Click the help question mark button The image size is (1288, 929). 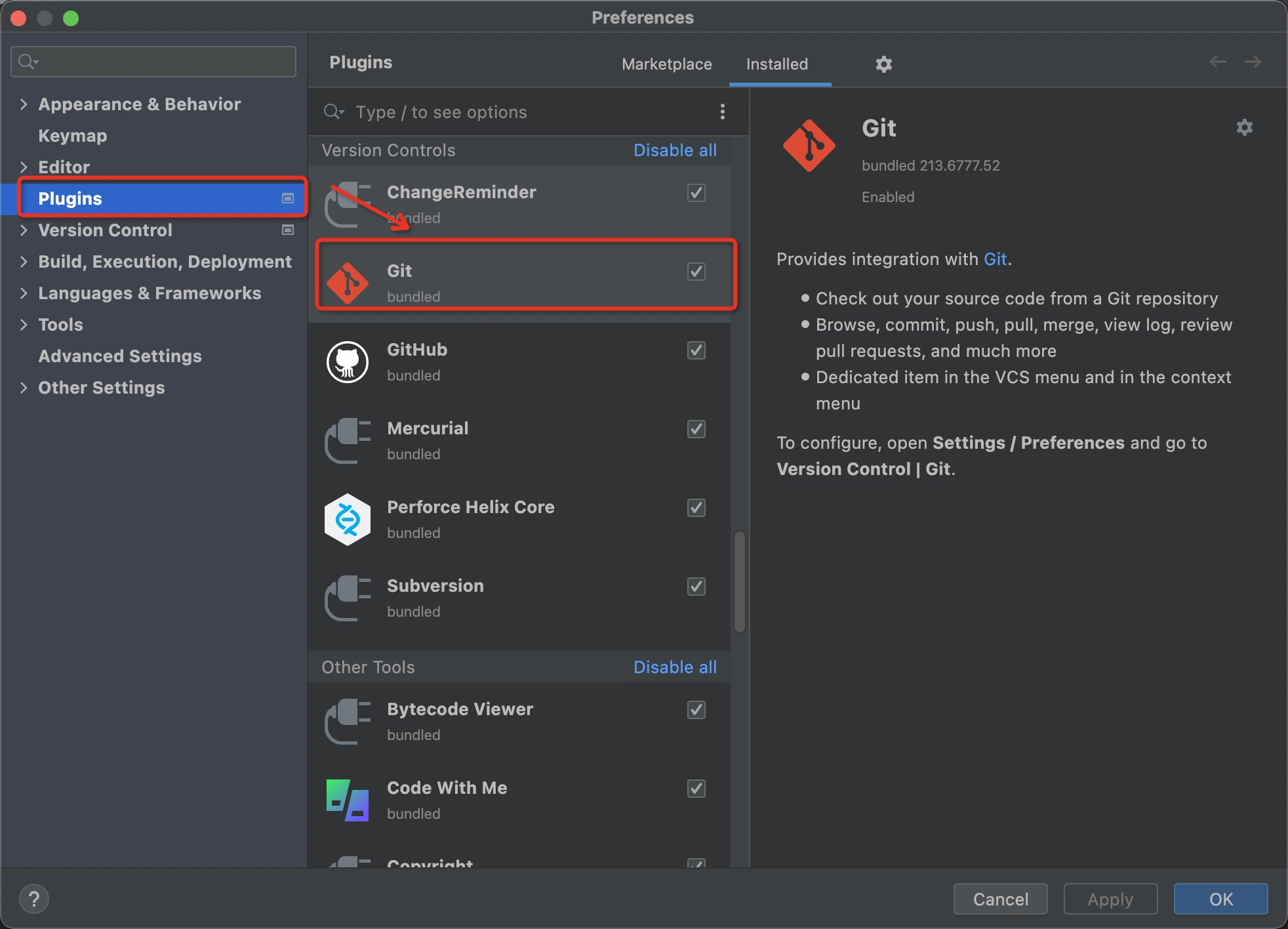(x=34, y=899)
